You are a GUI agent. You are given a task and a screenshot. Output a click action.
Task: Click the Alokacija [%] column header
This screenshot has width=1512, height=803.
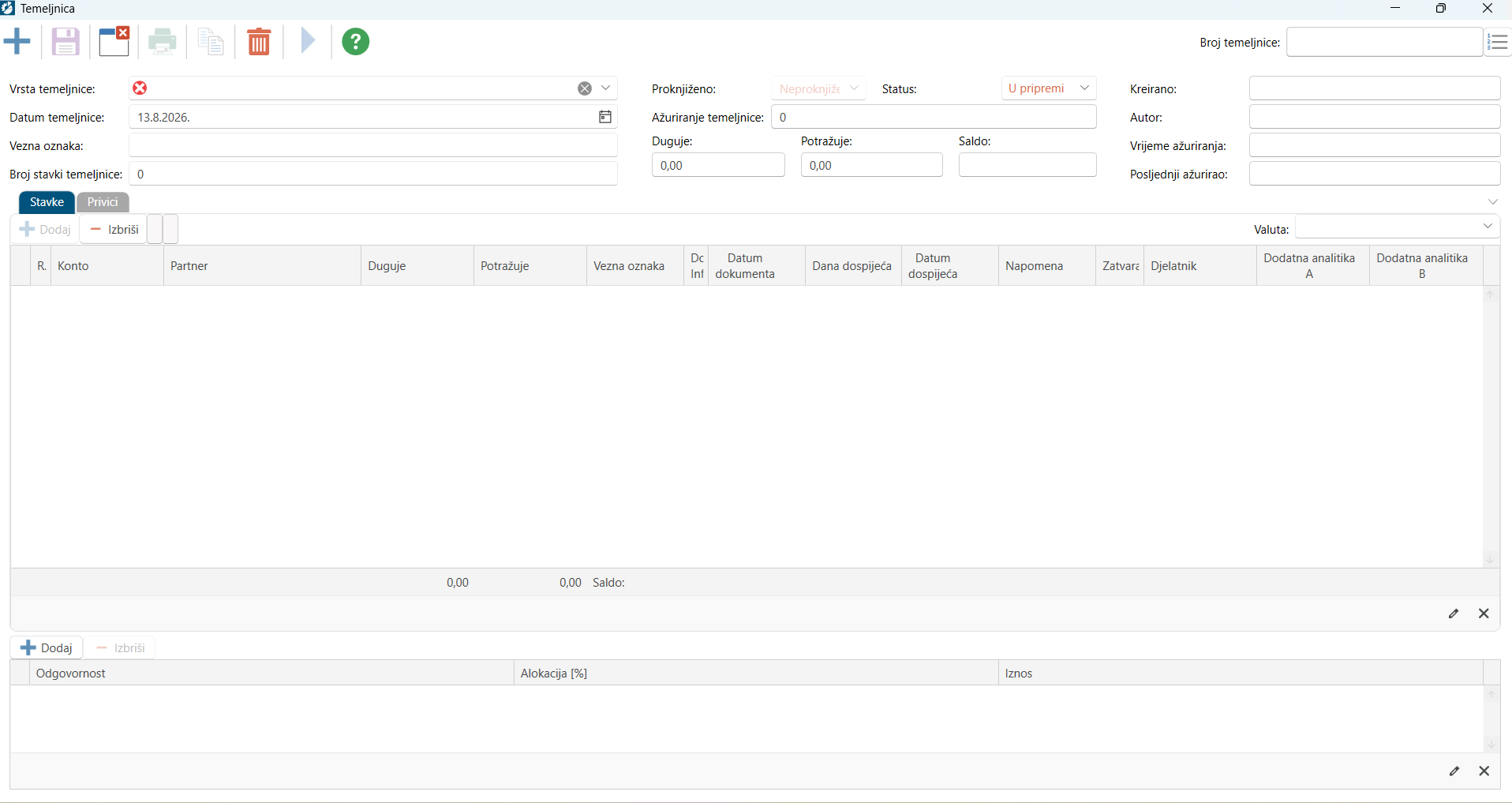(x=756, y=674)
